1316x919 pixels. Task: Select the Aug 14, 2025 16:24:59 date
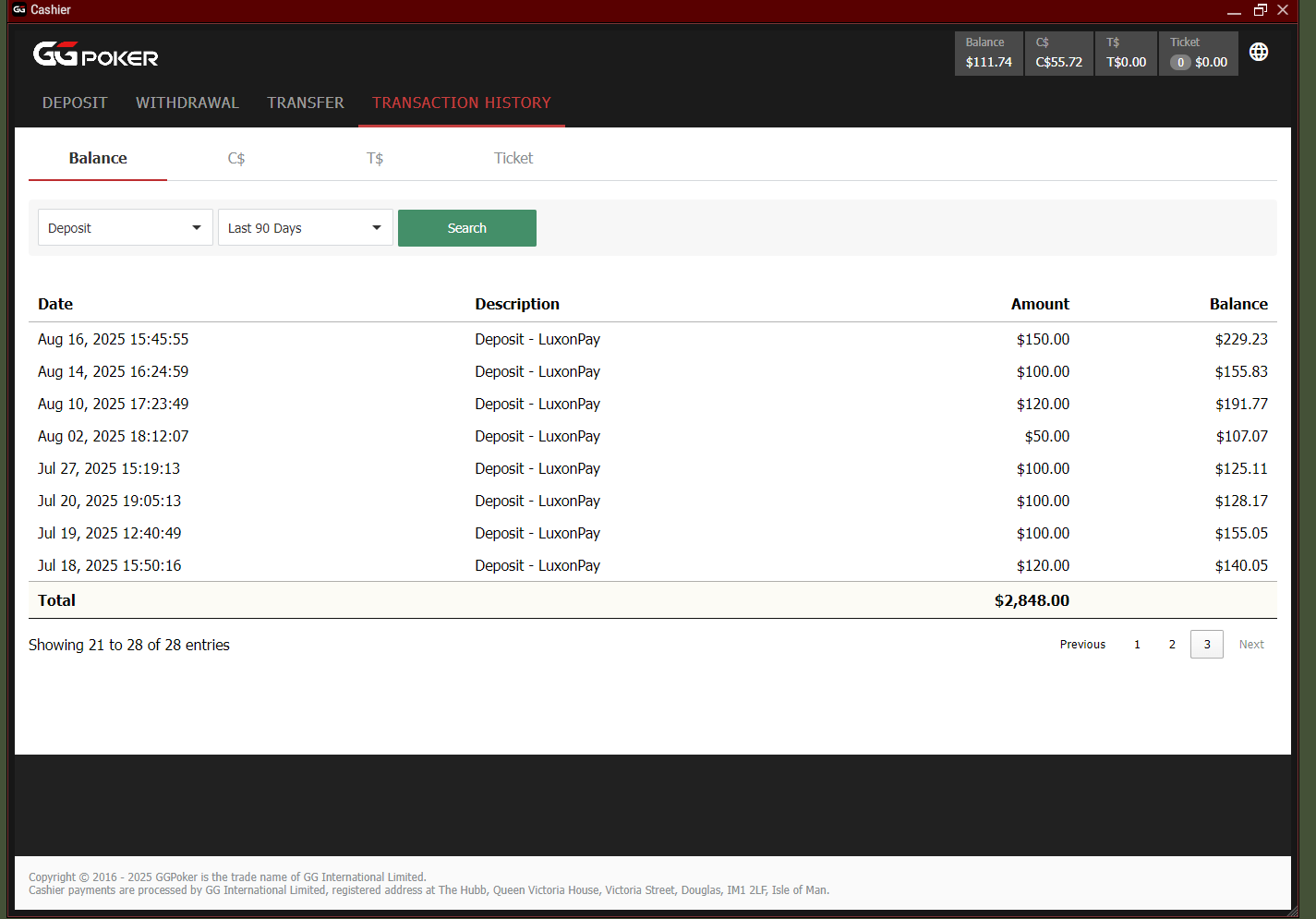(x=113, y=371)
